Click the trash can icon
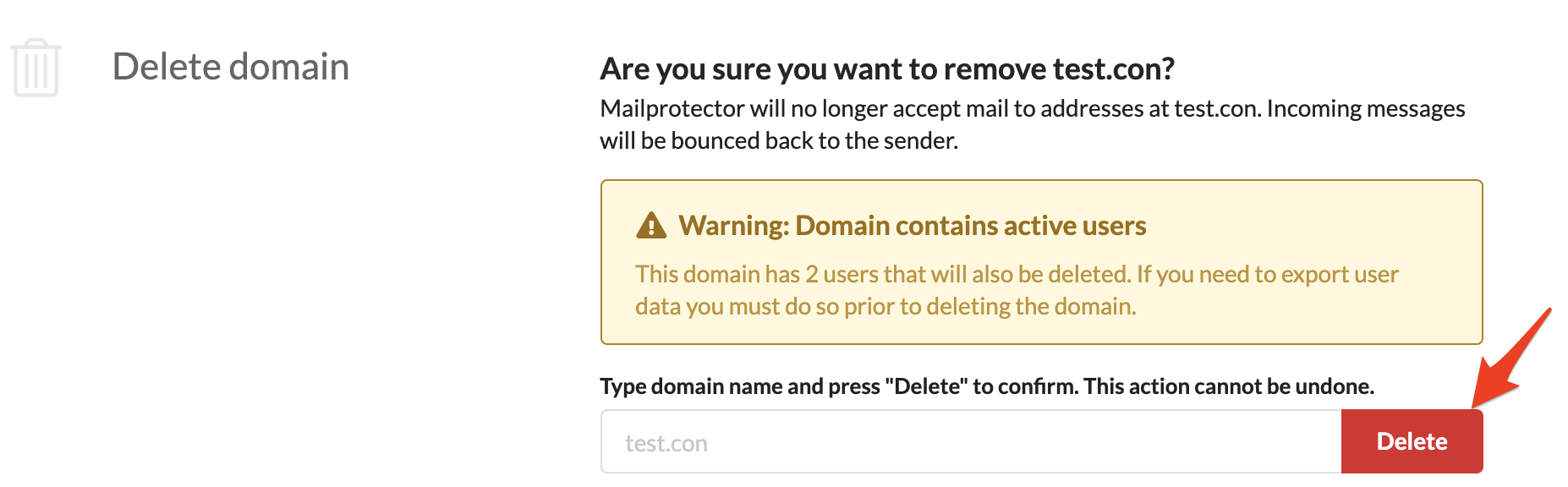 (36, 68)
